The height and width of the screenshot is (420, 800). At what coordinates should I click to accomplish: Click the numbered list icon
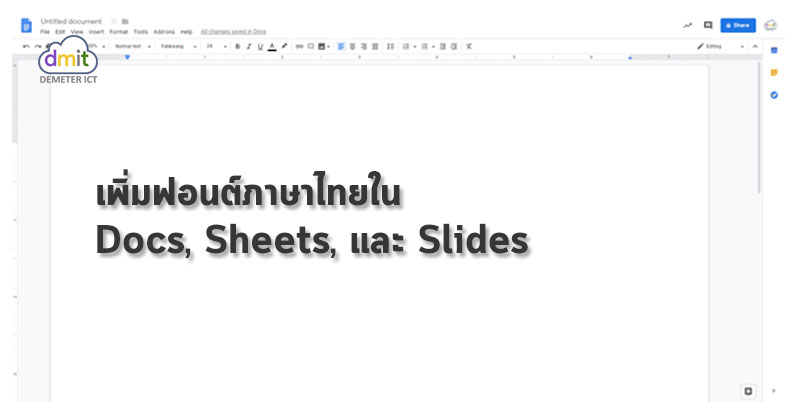(406, 46)
